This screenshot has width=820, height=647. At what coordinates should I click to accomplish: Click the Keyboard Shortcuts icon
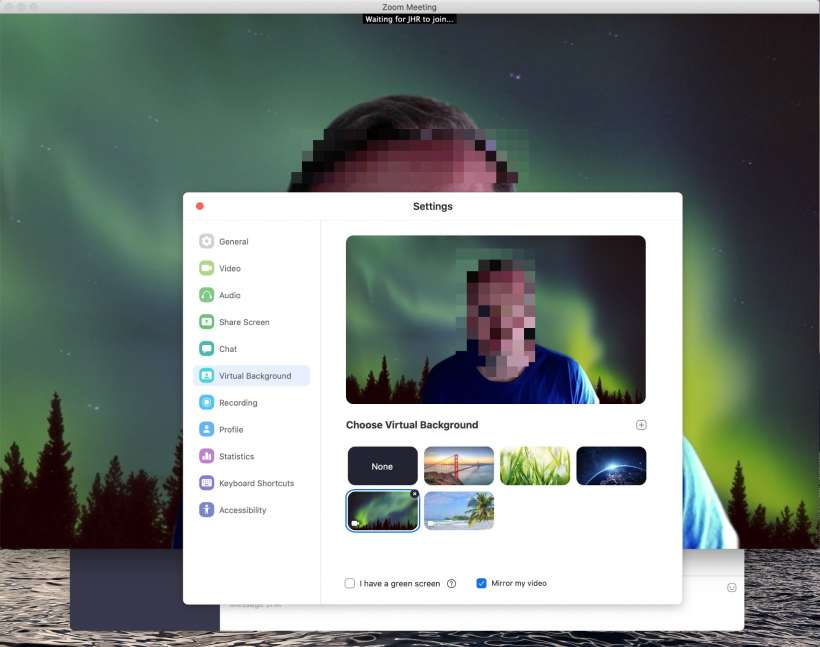pyautogui.click(x=207, y=483)
